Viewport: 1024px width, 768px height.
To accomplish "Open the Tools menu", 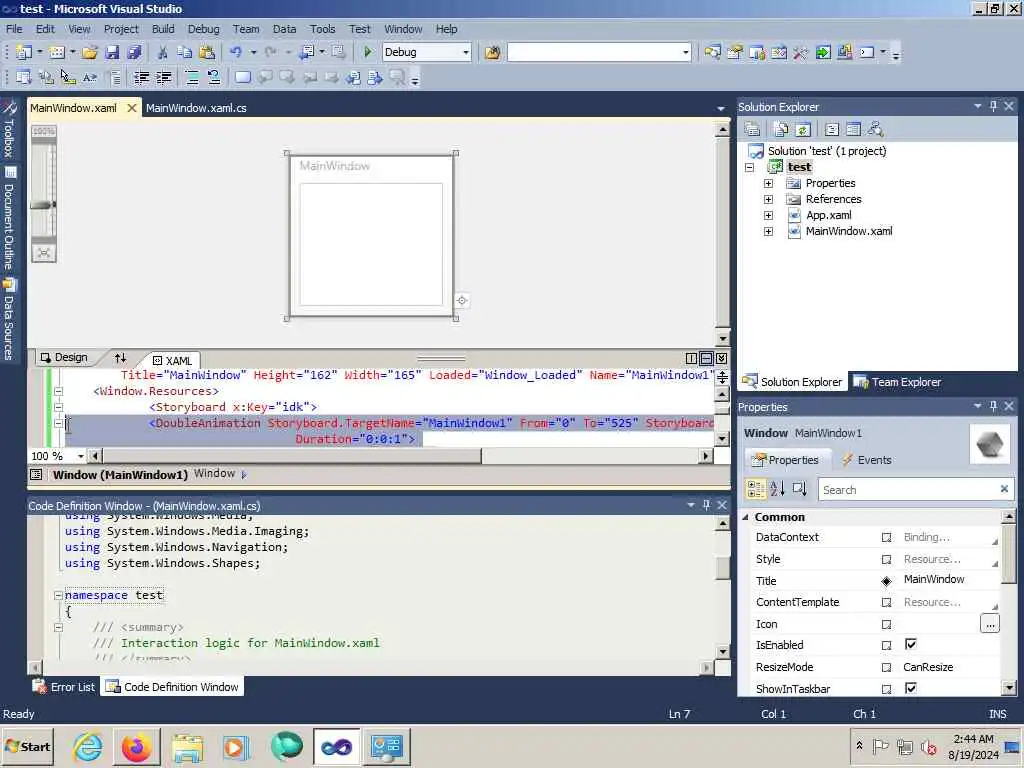I will (x=323, y=29).
